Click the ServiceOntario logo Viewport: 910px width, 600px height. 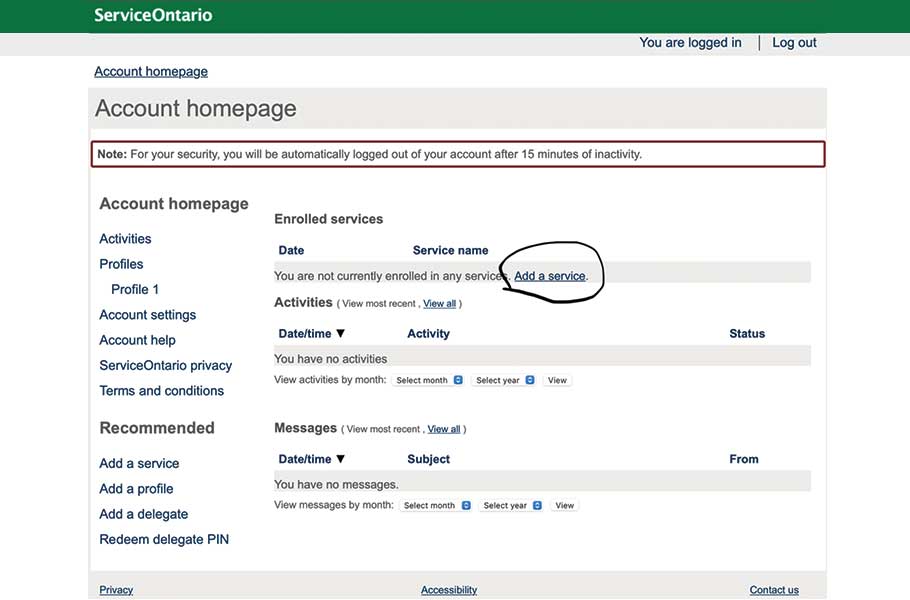(x=153, y=15)
